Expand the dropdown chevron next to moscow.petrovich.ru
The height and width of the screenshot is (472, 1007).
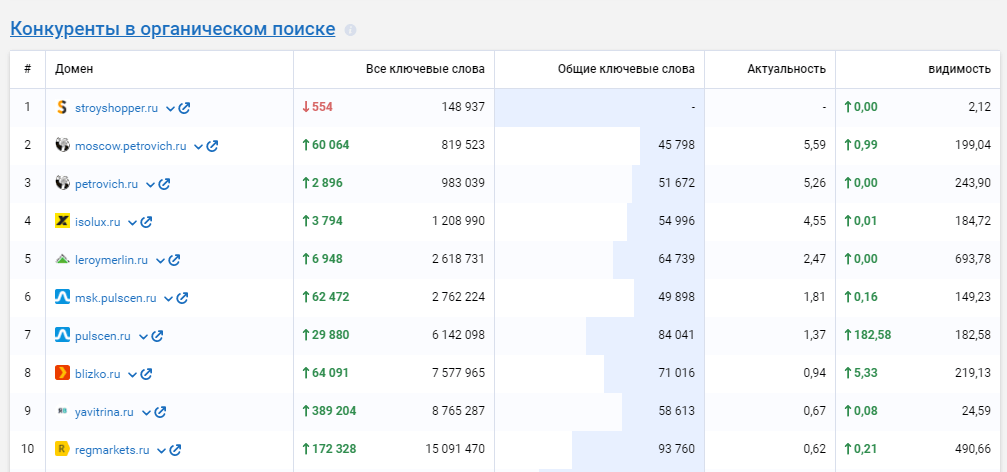[x=198, y=146]
